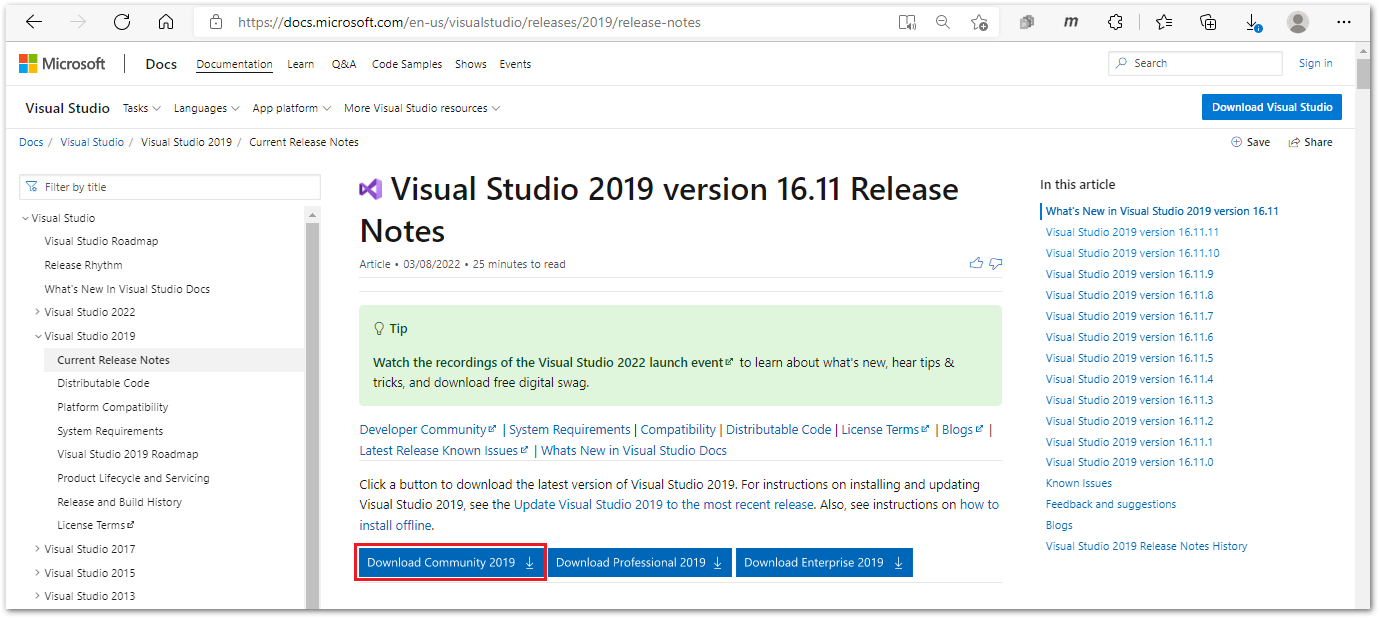The image size is (1379, 618).
Task: Open the Languages dropdown
Action: pyautogui.click(x=206, y=108)
